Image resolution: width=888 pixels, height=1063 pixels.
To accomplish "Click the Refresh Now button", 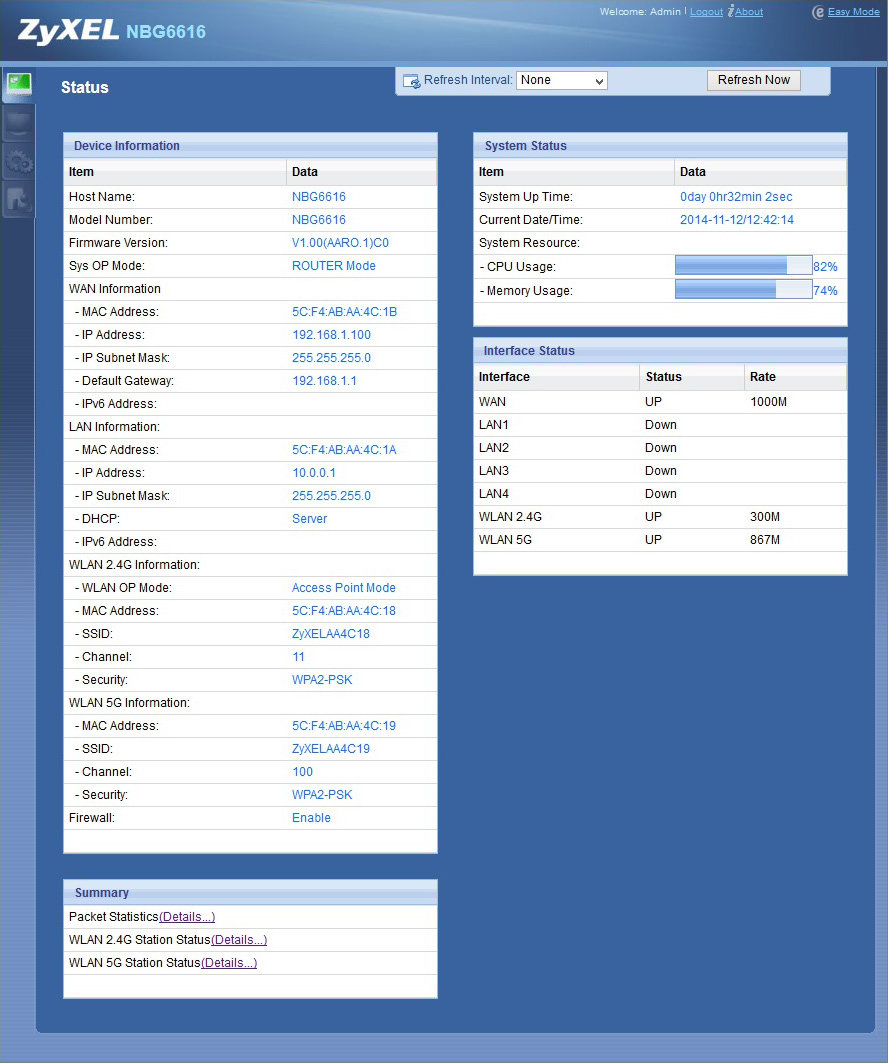I will pos(754,80).
